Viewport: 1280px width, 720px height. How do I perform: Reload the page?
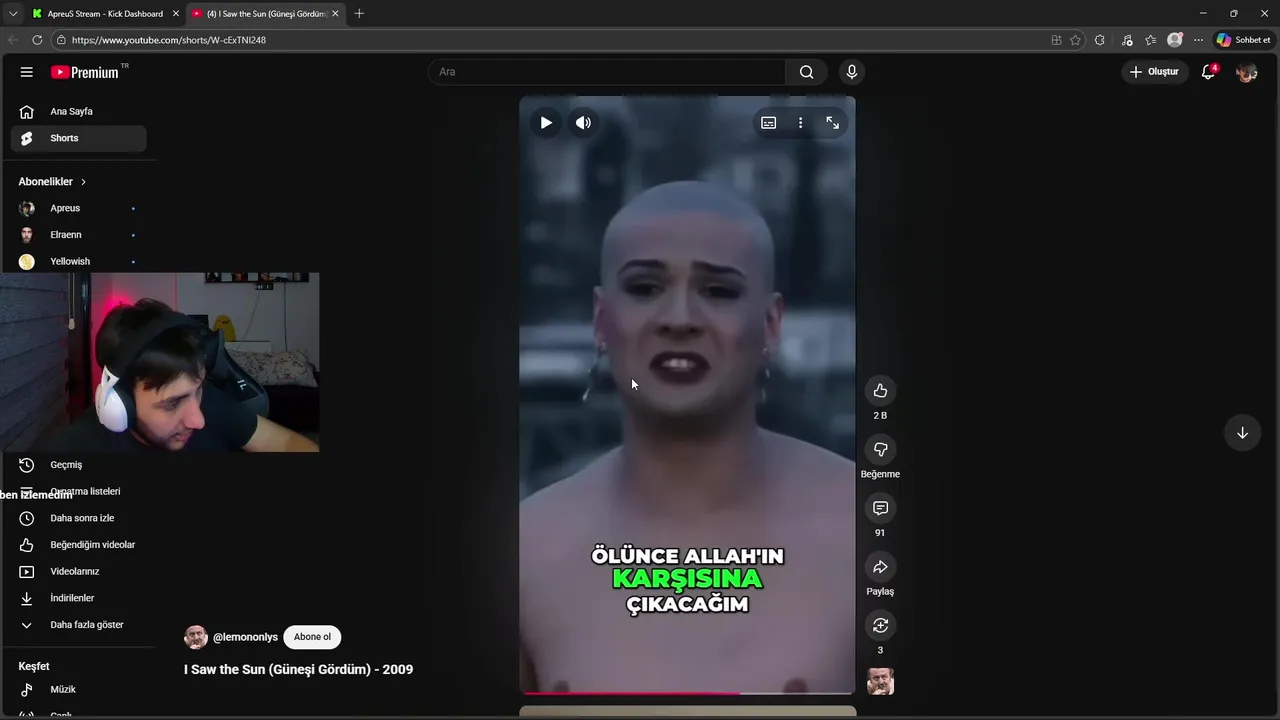[x=37, y=40]
